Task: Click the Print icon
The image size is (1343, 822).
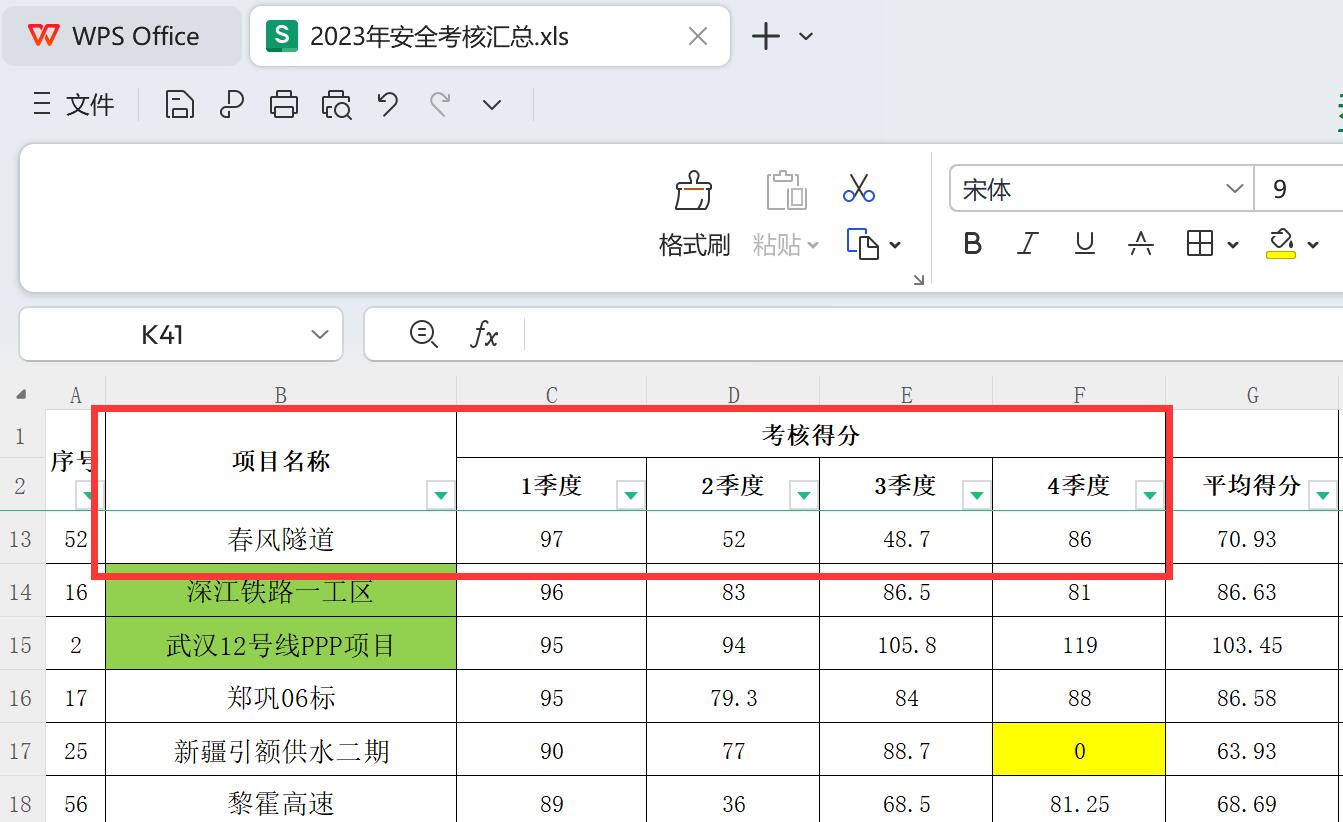Action: point(284,104)
